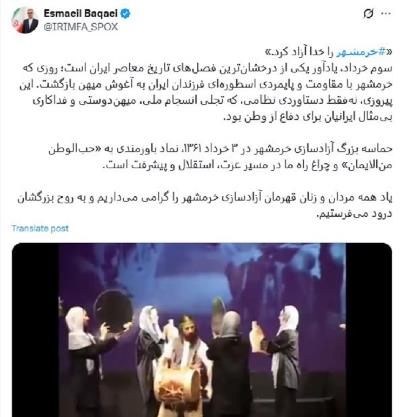Image resolution: width=400 pixels, height=417 pixels.
Task: Click the large drum in video frame
Action: tap(177, 385)
